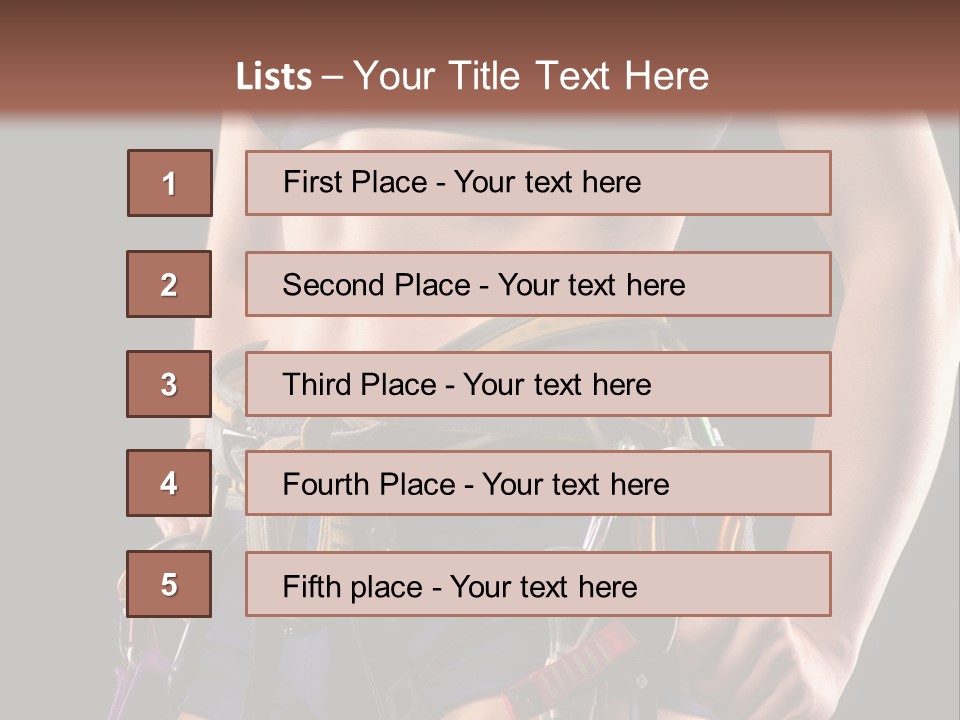This screenshot has width=960, height=720.
Task: Click the bold word Lists in title
Action: pyautogui.click(x=273, y=77)
